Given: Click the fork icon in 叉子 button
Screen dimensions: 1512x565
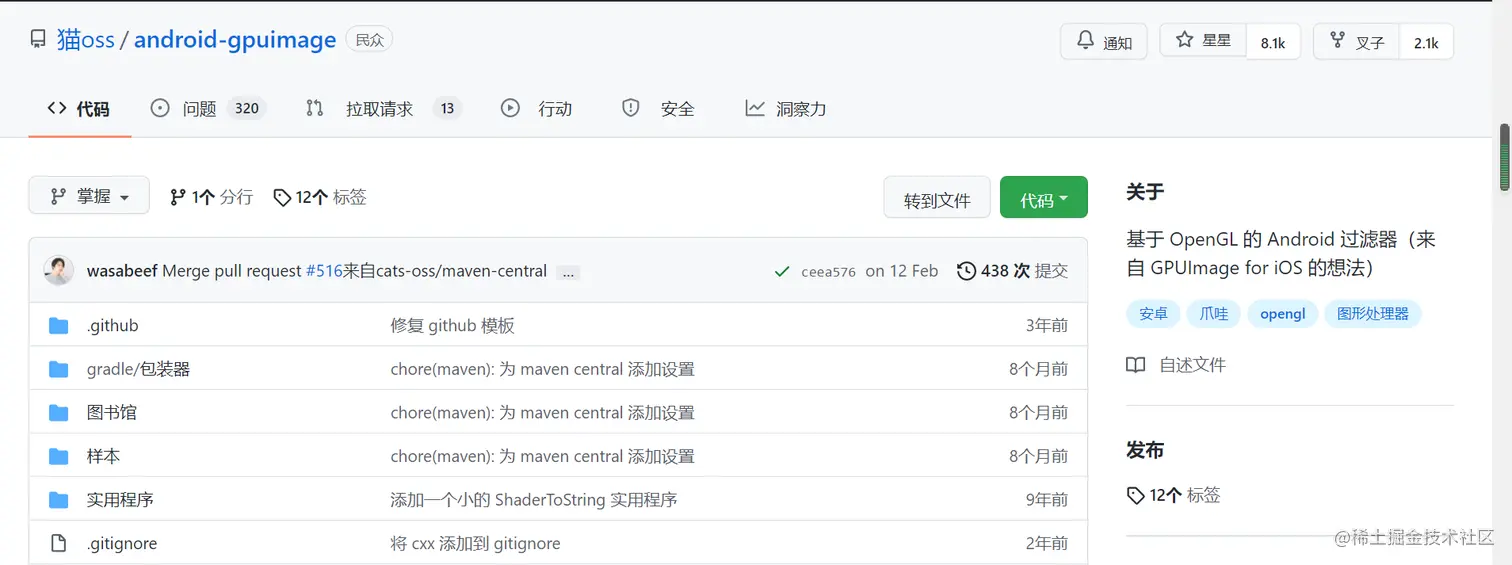Looking at the screenshot, I should tap(1337, 40).
